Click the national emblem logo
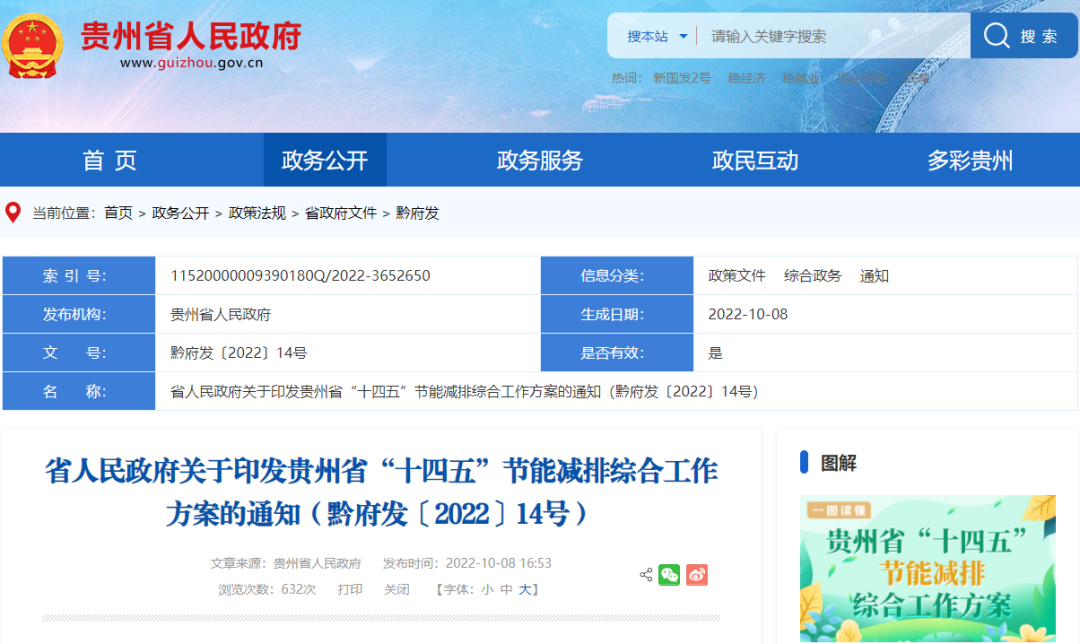Screen dimensions: 1080x644 [x=32, y=46]
